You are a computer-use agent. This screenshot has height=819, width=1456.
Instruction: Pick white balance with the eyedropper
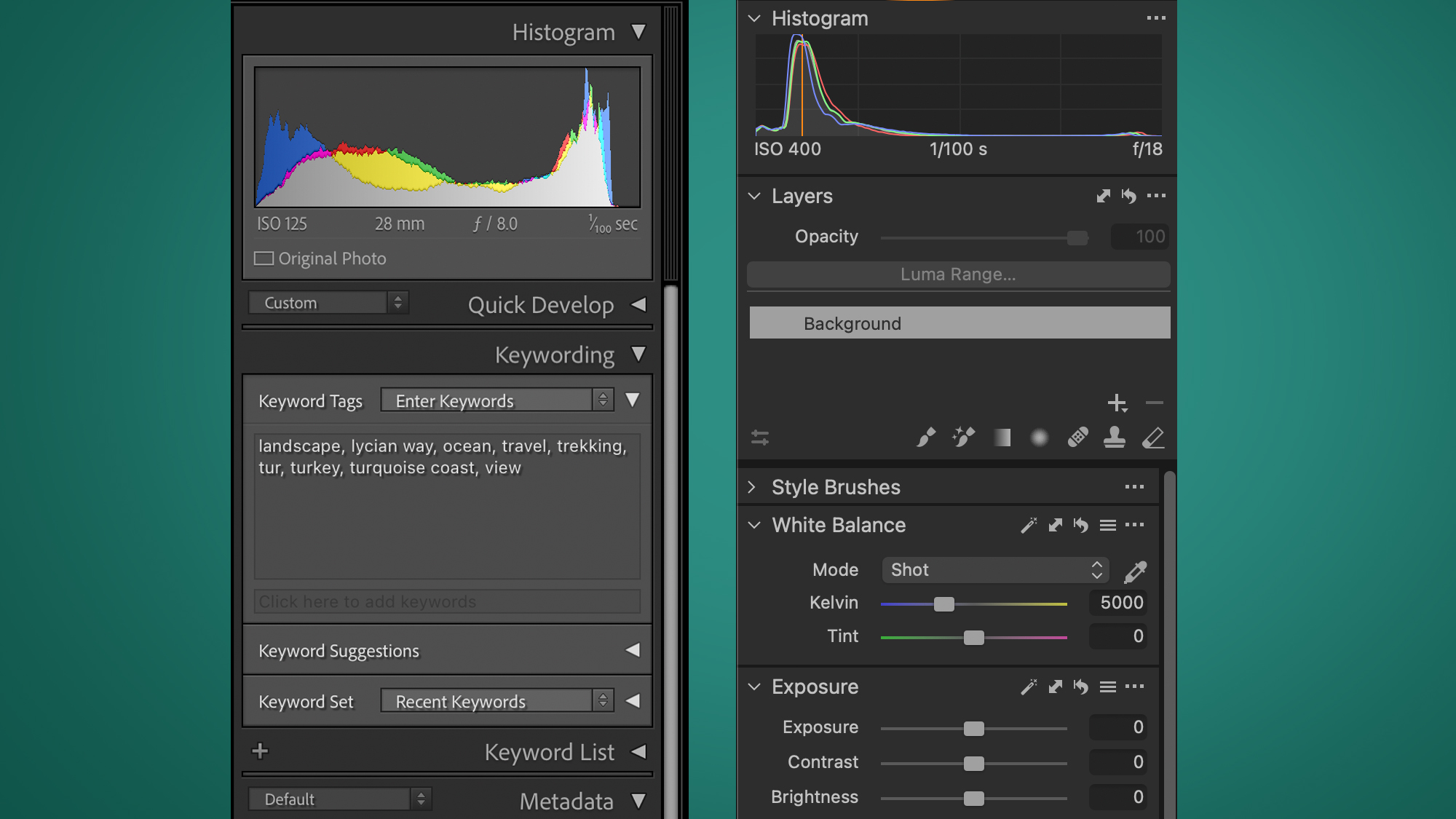[1135, 571]
